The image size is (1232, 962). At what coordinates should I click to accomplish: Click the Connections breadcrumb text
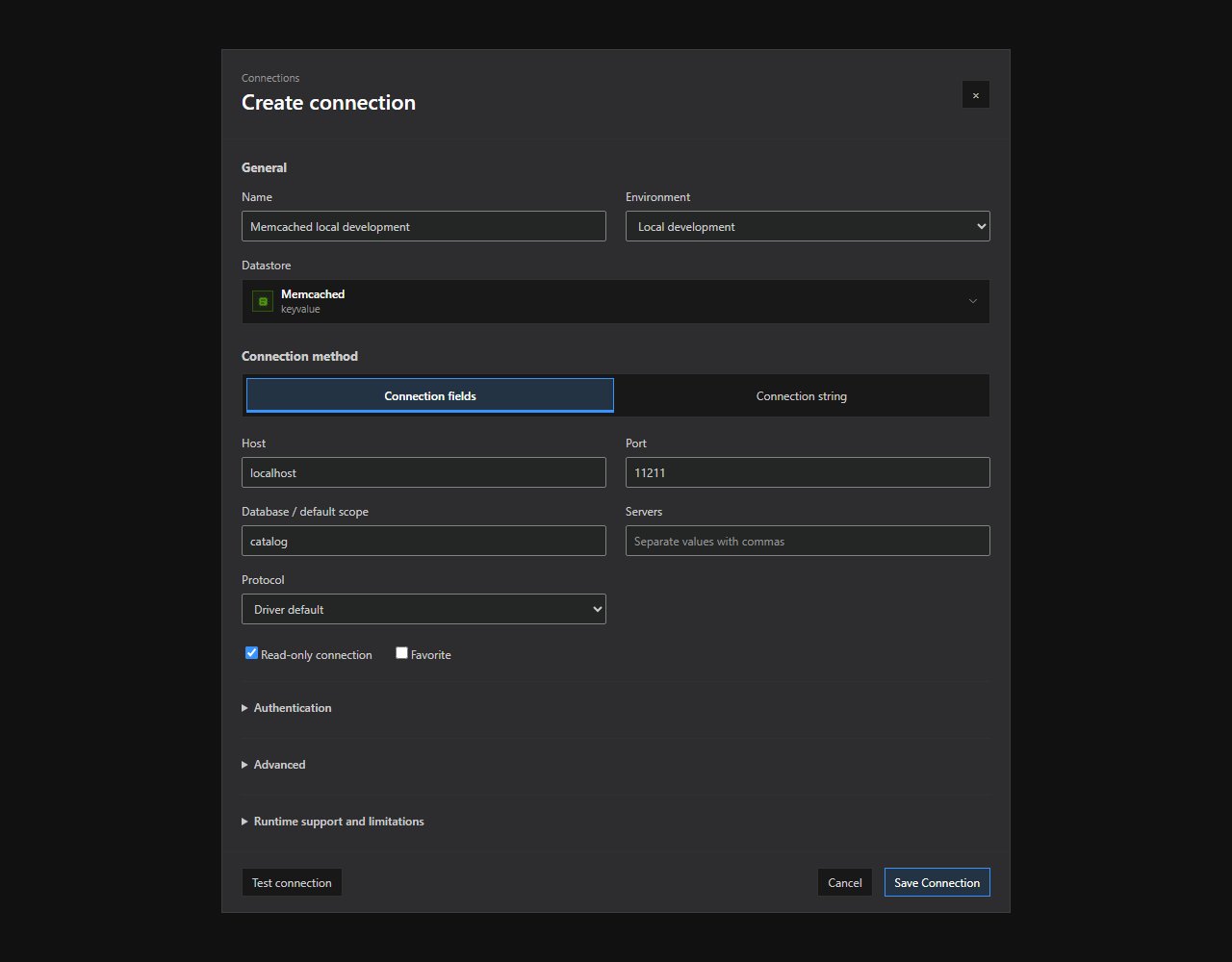click(270, 78)
